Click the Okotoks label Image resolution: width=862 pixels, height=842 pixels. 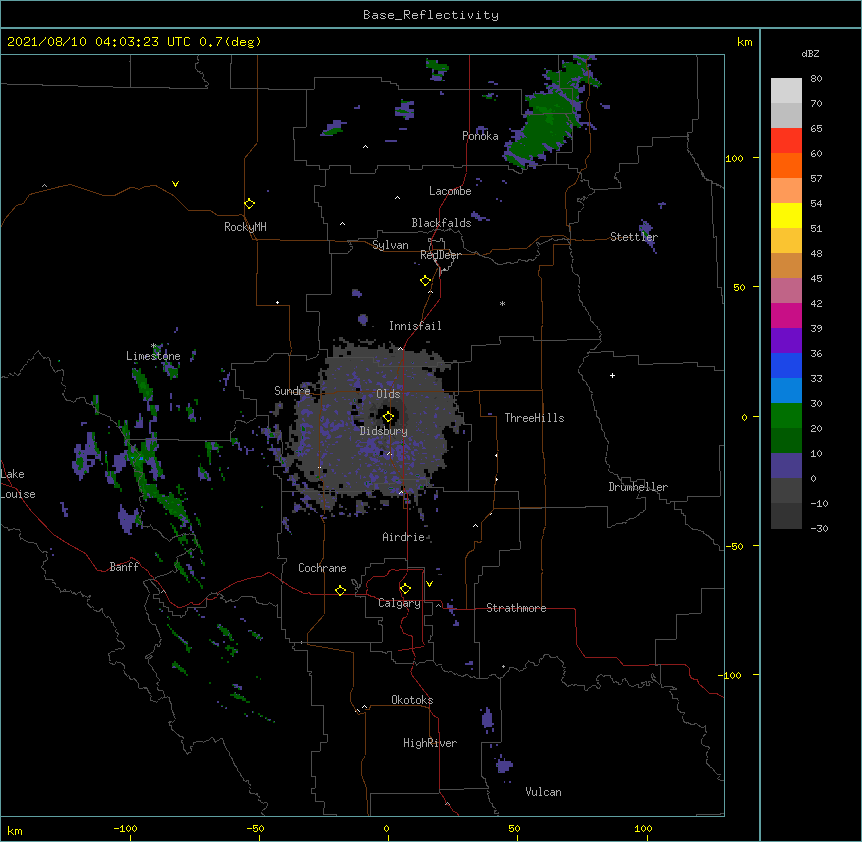click(412, 700)
